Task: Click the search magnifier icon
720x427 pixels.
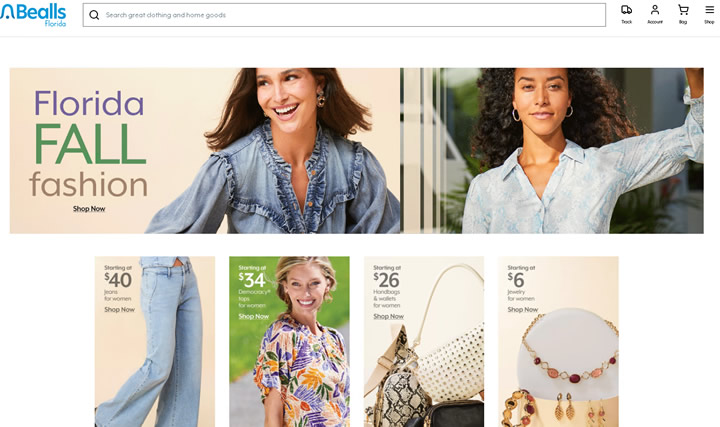Action: pos(94,15)
